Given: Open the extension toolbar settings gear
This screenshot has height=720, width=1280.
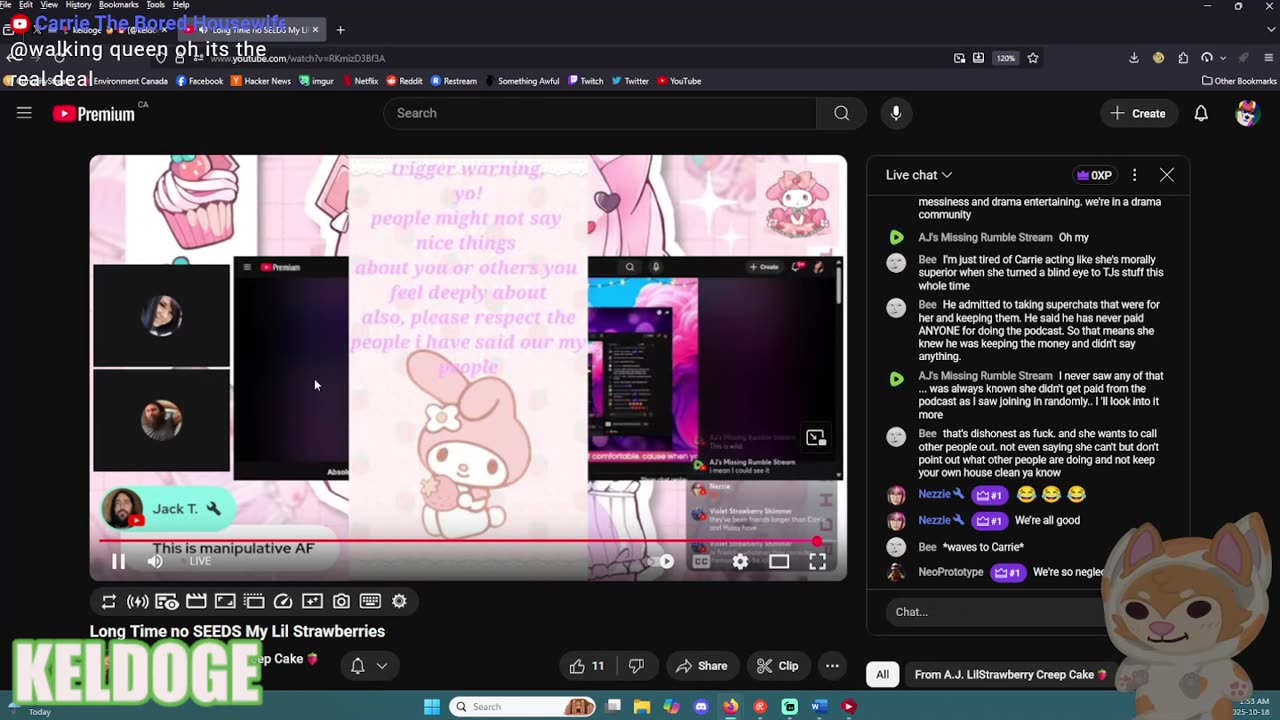Looking at the screenshot, I should [x=399, y=601].
